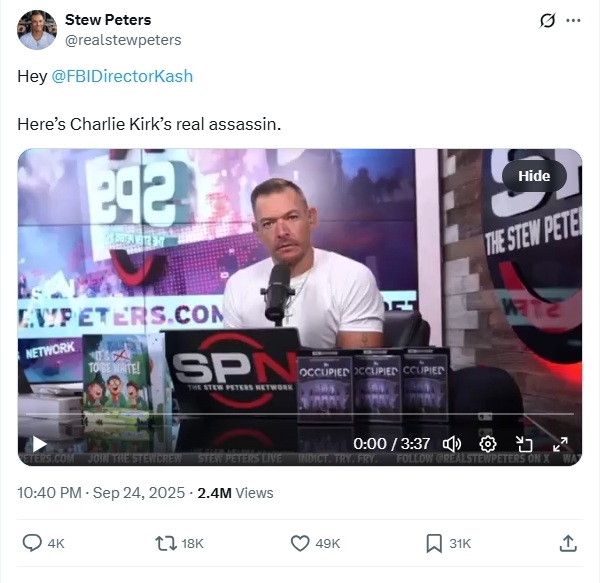Open the three-dot more options menu
Image resolution: width=607 pixels, height=583 pixels.
point(573,21)
